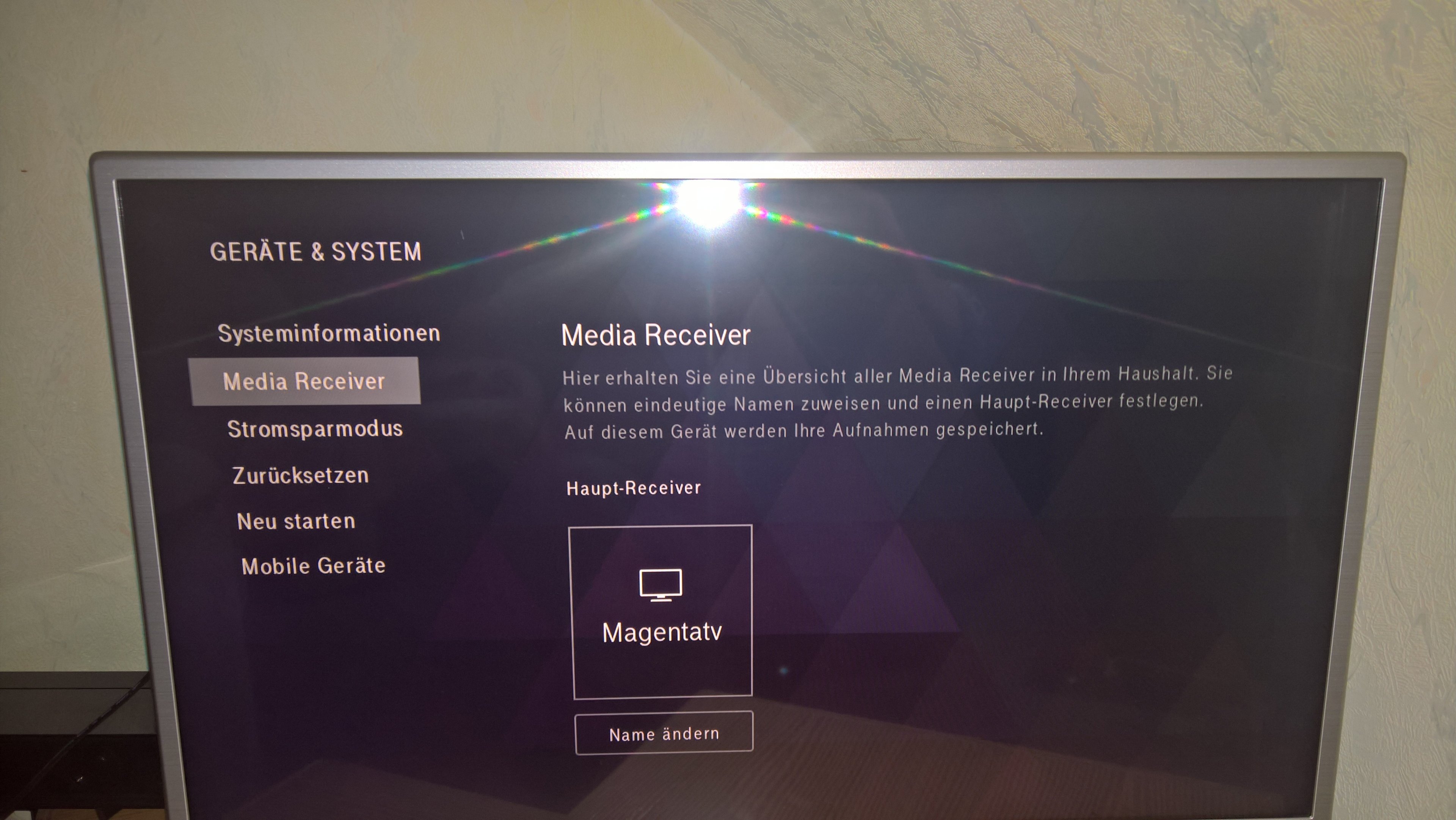The image size is (1456, 820).
Task: Click the Media Receiver heading text
Action: [656, 335]
